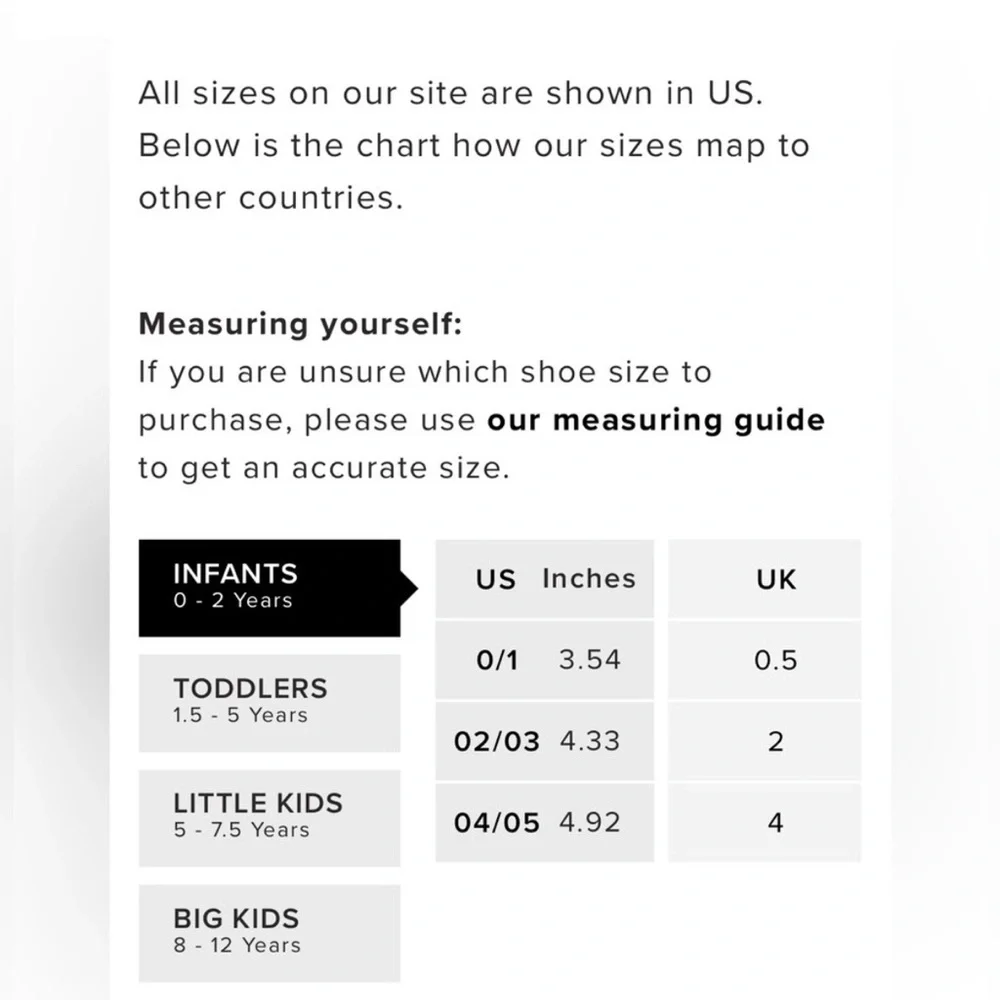The width and height of the screenshot is (1000, 1000).
Task: Click the US column header
Action: [495, 579]
